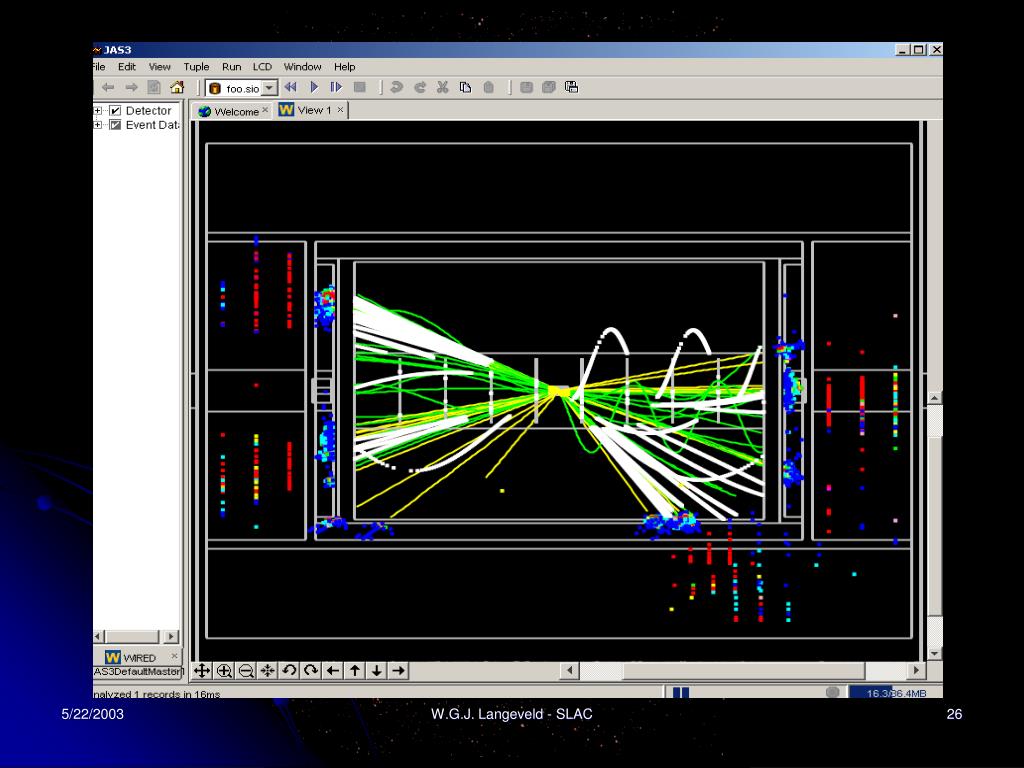Paste from the clipboard icon
Viewport: 1024px width, 768px height.
click(488, 87)
